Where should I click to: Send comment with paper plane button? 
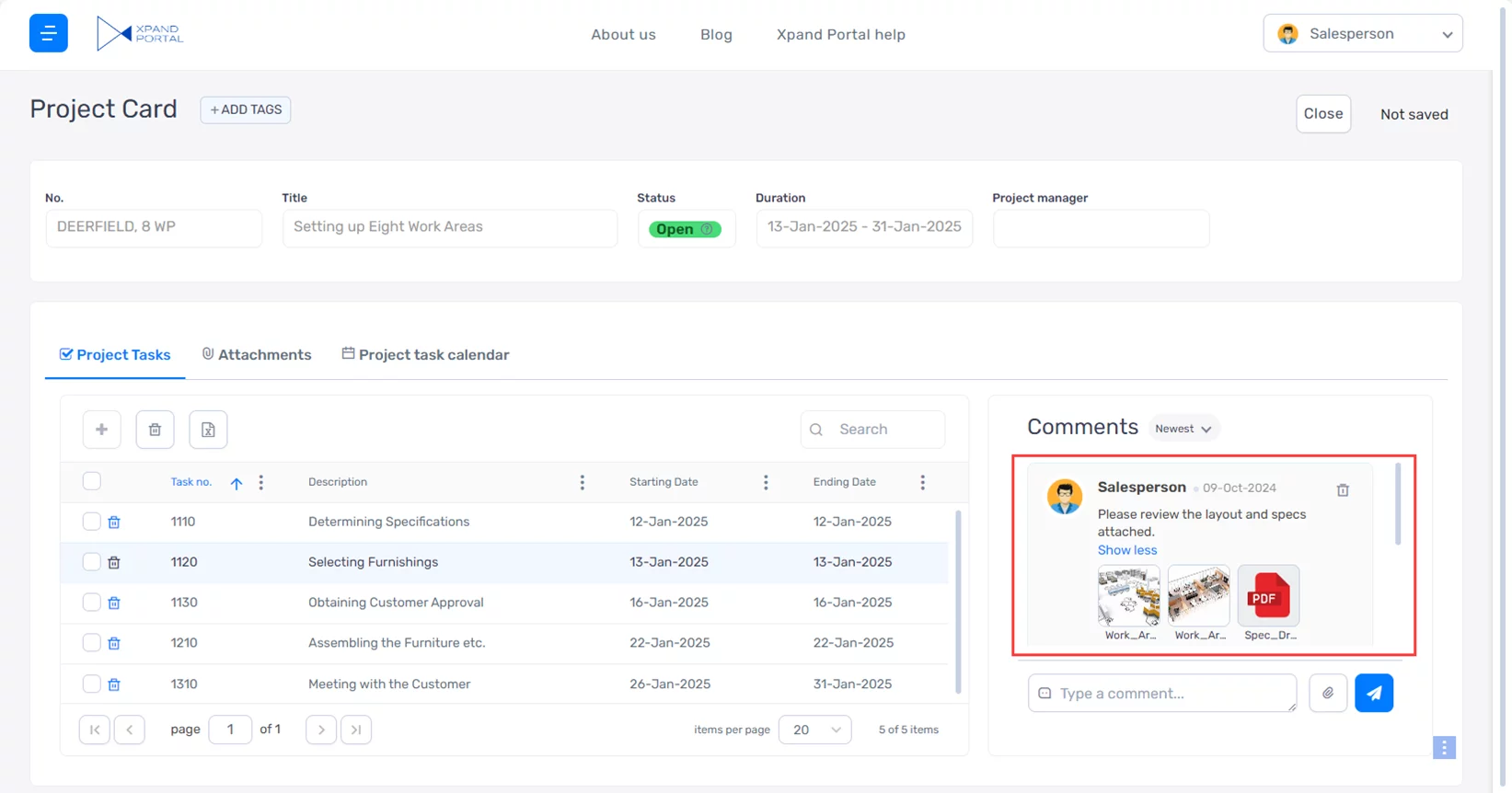(1373, 694)
